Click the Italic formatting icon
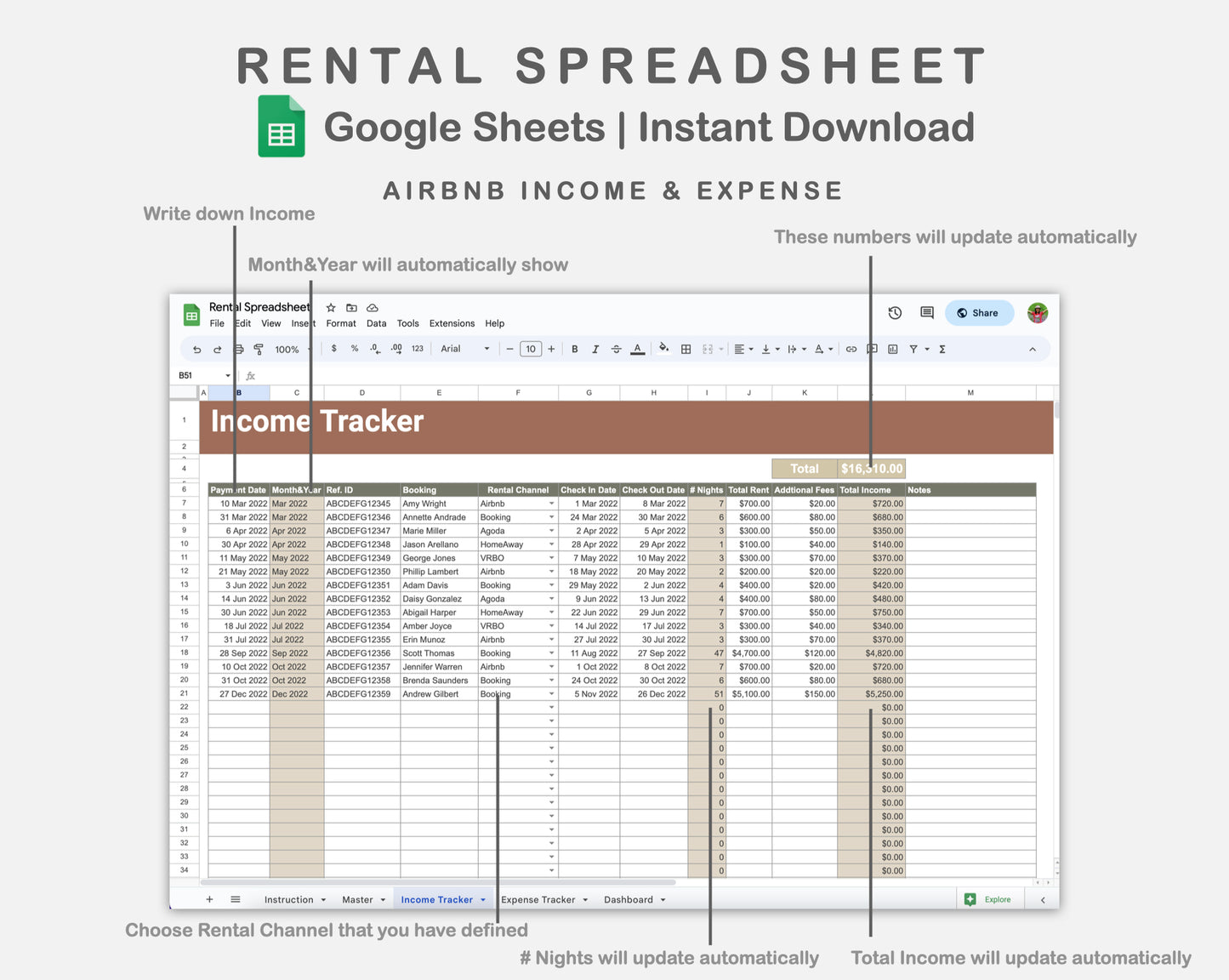 coord(595,349)
